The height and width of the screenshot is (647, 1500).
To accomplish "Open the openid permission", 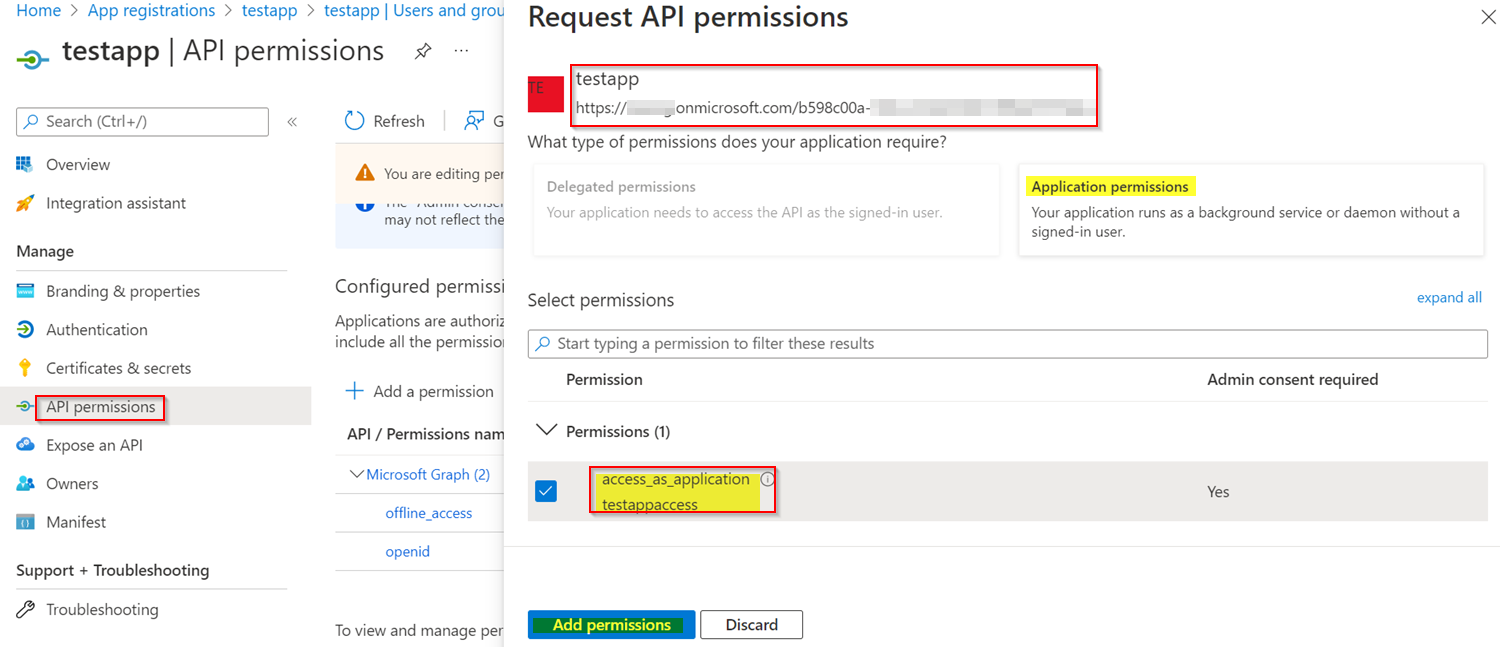I will point(408,551).
